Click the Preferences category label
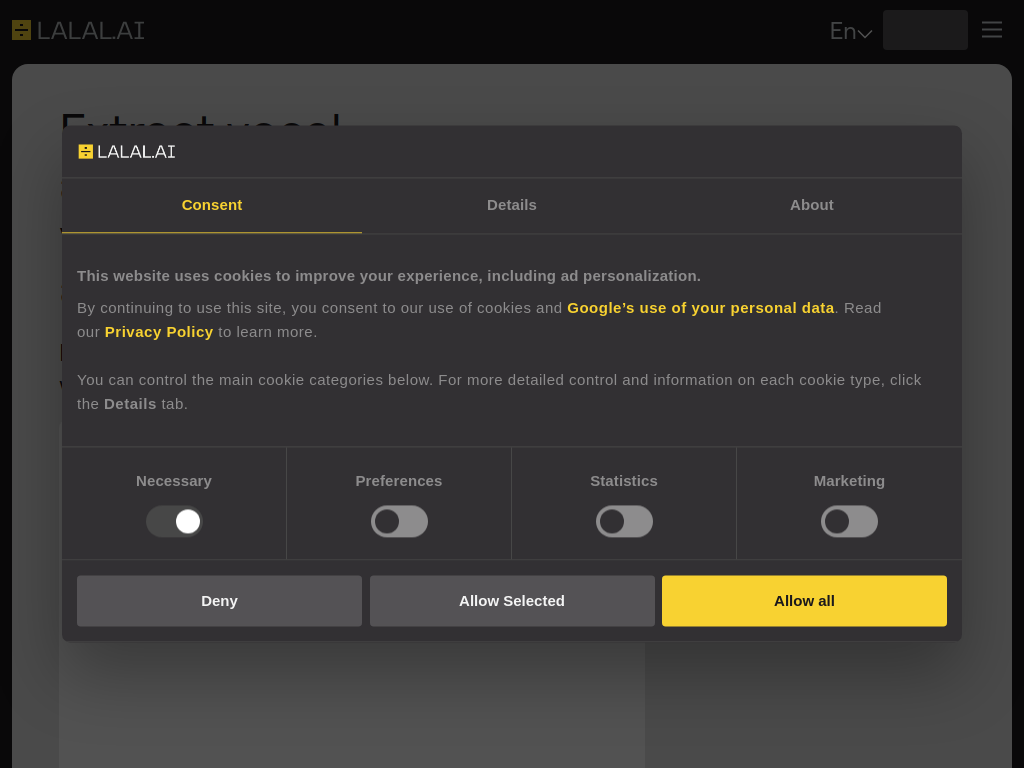The width and height of the screenshot is (1024, 768). click(x=399, y=481)
